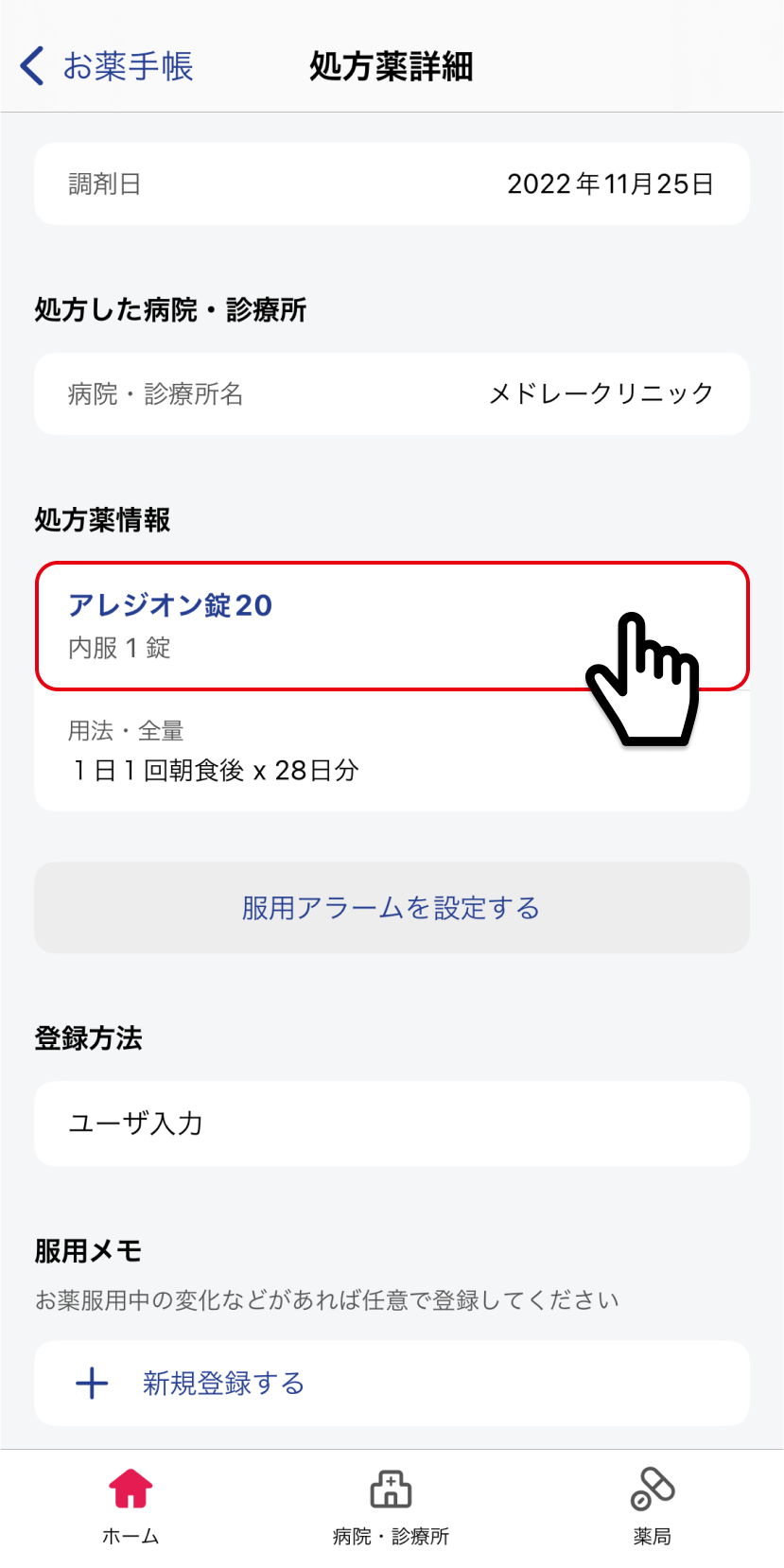
Task: Select the ホーム tab label
Action: [x=131, y=1537]
